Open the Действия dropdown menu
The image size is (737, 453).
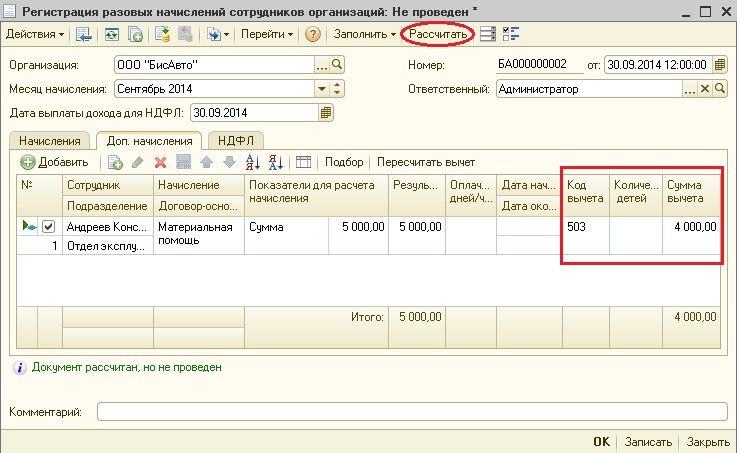pos(35,34)
